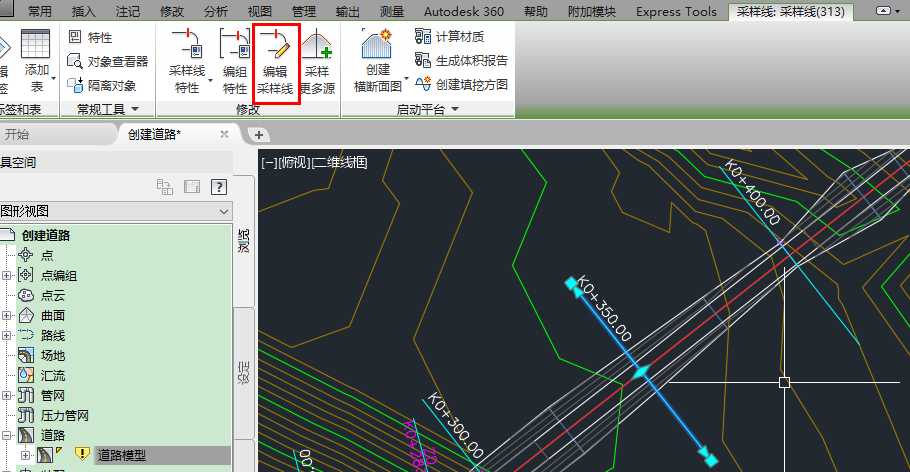Select the 曲面 surfaces tree item
This screenshot has height=472, width=910.
(53, 315)
